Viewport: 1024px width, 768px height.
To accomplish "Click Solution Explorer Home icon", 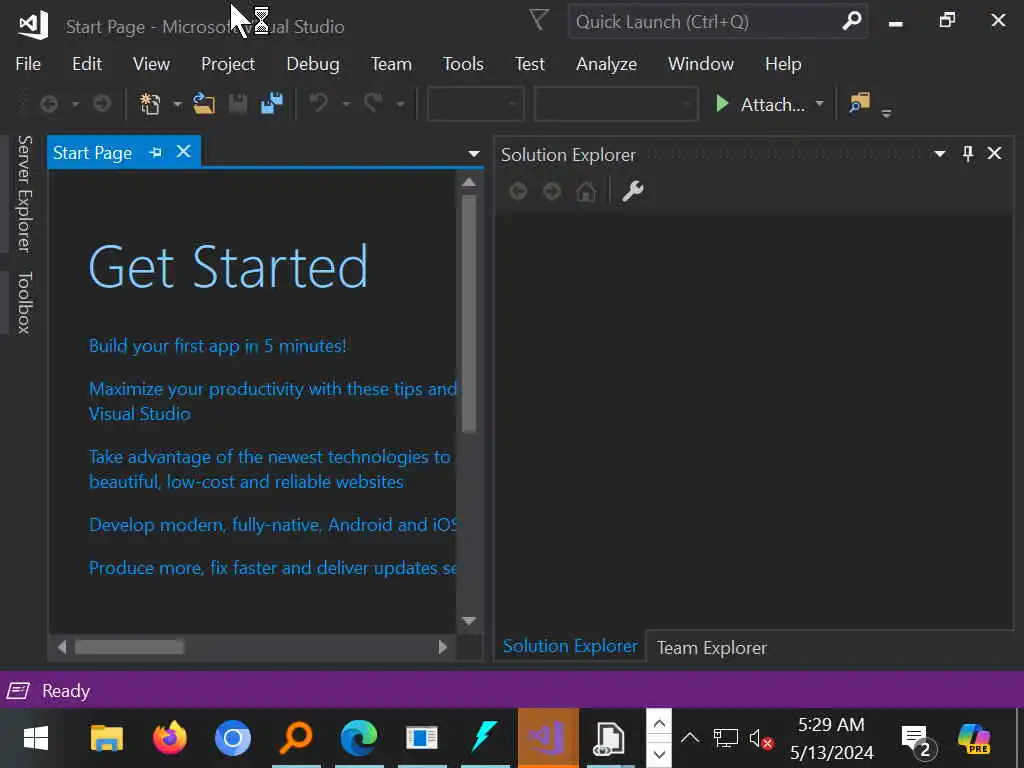I will (586, 191).
